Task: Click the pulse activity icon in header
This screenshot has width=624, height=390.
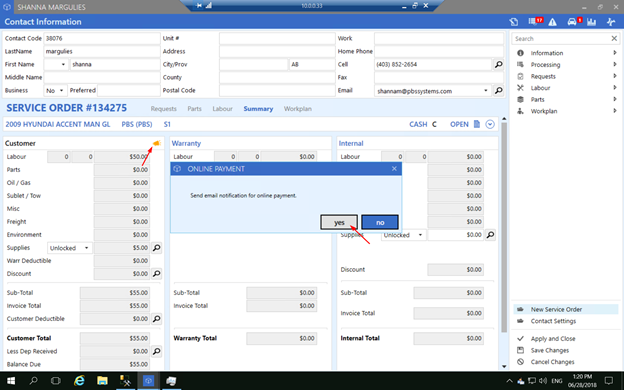Action: pos(611,22)
